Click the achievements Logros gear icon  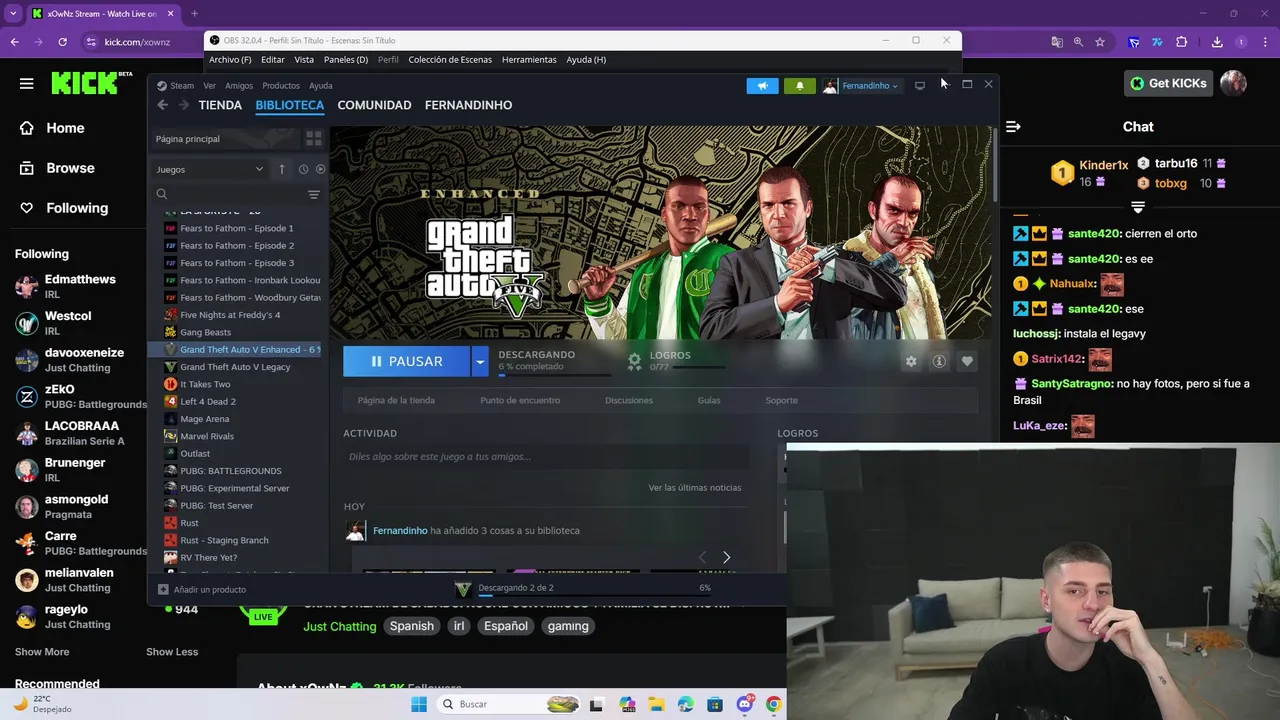634,361
